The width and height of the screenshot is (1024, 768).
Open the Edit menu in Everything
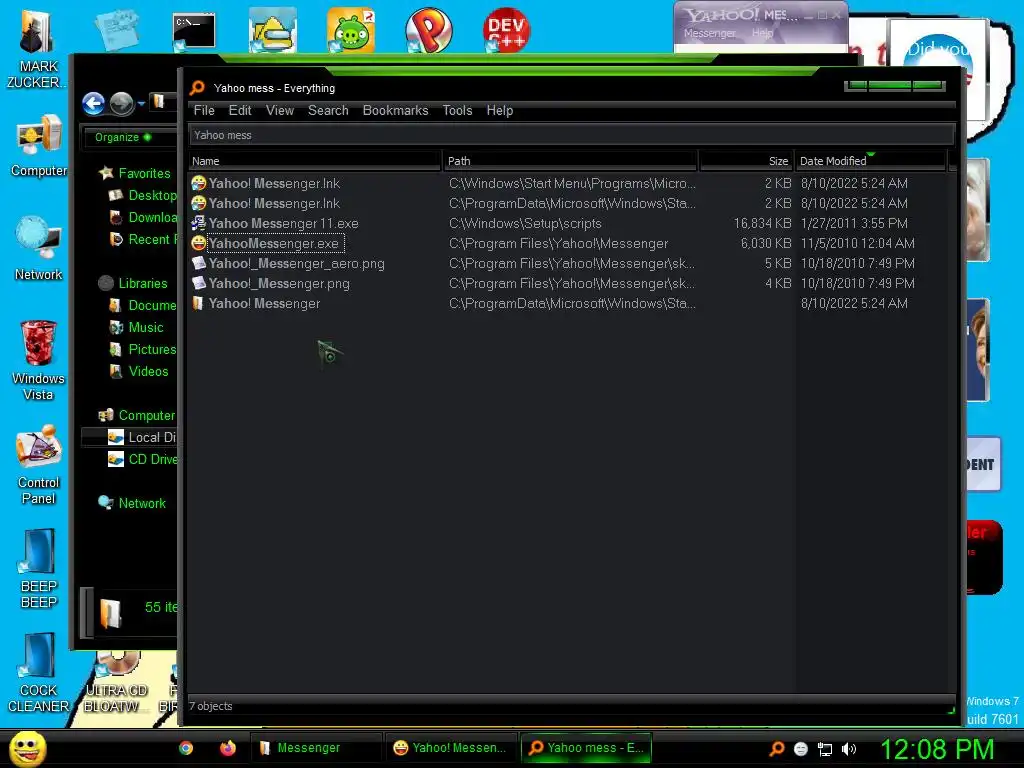(240, 110)
